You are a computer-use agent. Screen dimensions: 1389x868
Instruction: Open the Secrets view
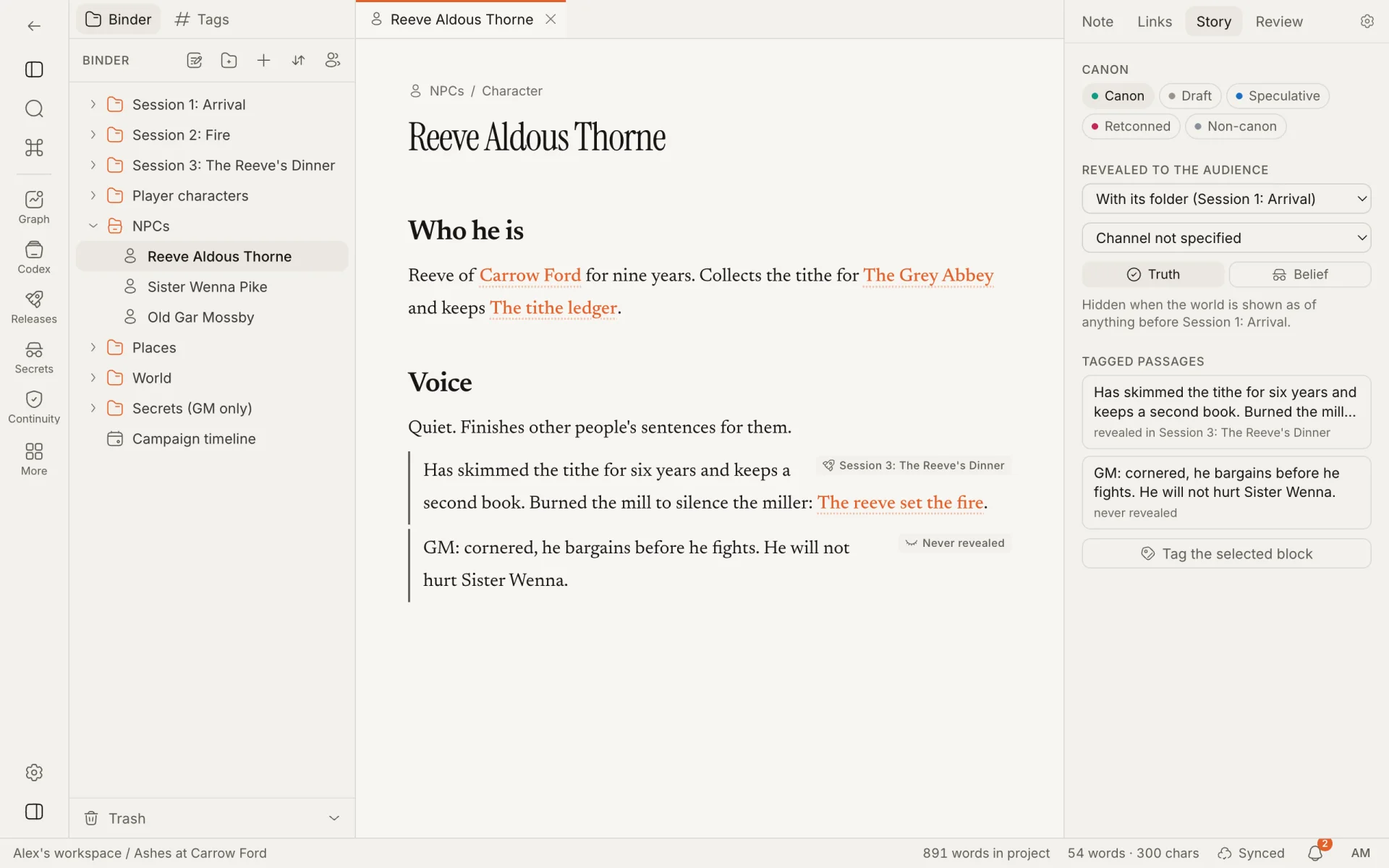[x=34, y=357]
